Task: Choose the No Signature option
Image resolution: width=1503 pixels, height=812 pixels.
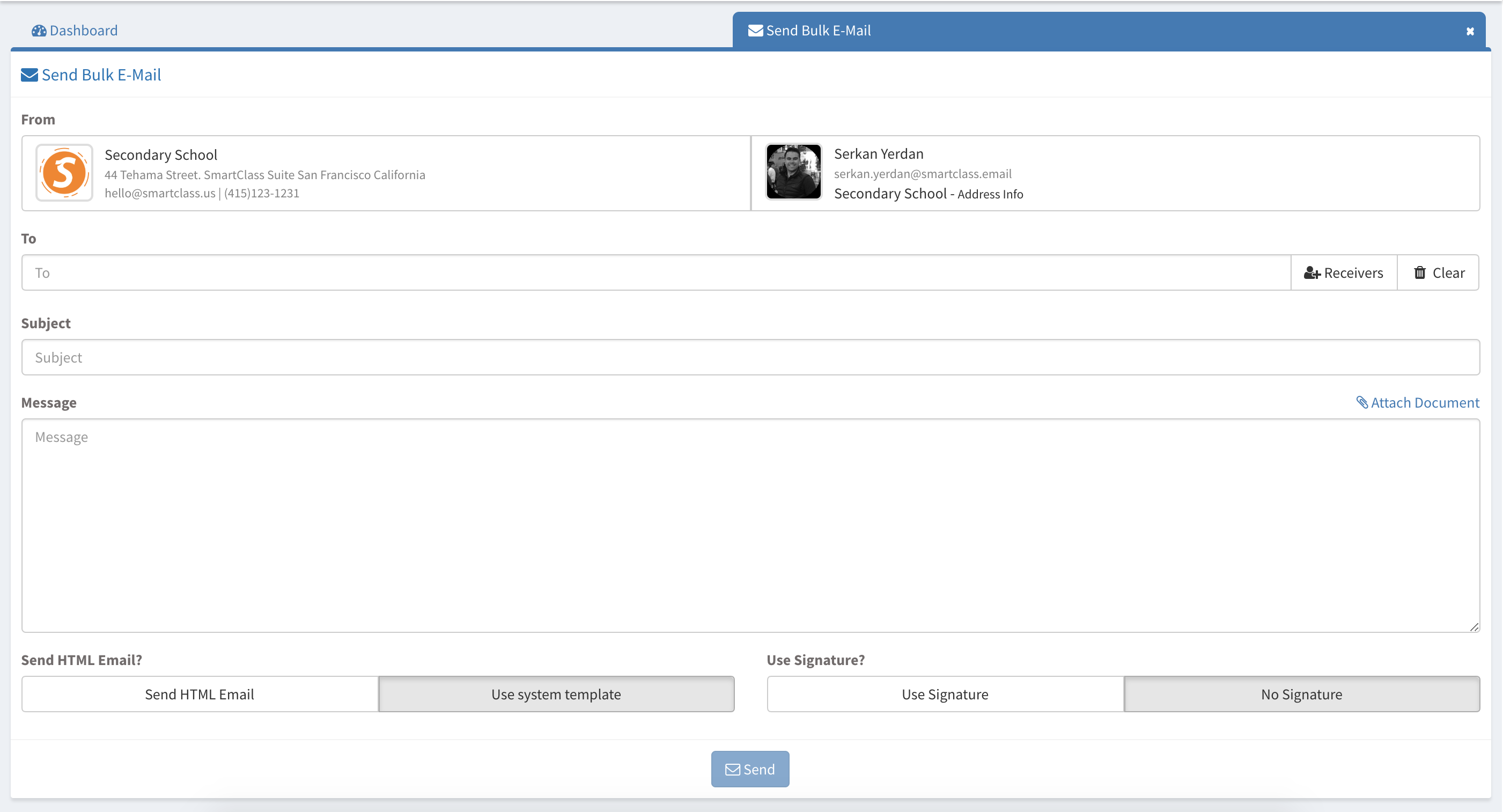Action: [x=1301, y=694]
